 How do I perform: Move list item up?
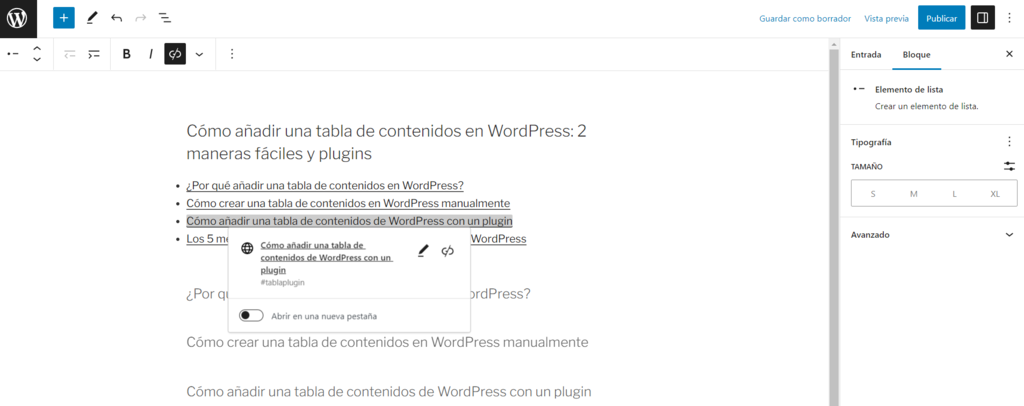coord(37,48)
